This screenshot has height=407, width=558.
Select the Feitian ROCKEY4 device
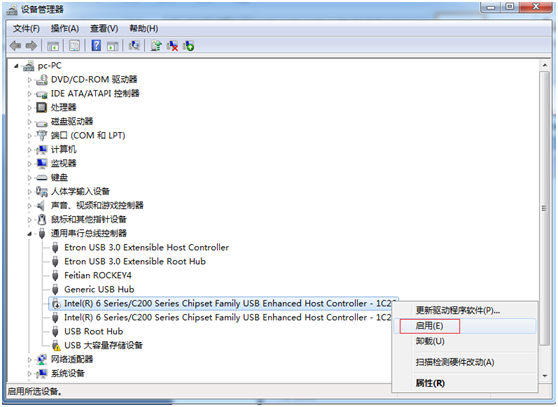tap(98, 275)
